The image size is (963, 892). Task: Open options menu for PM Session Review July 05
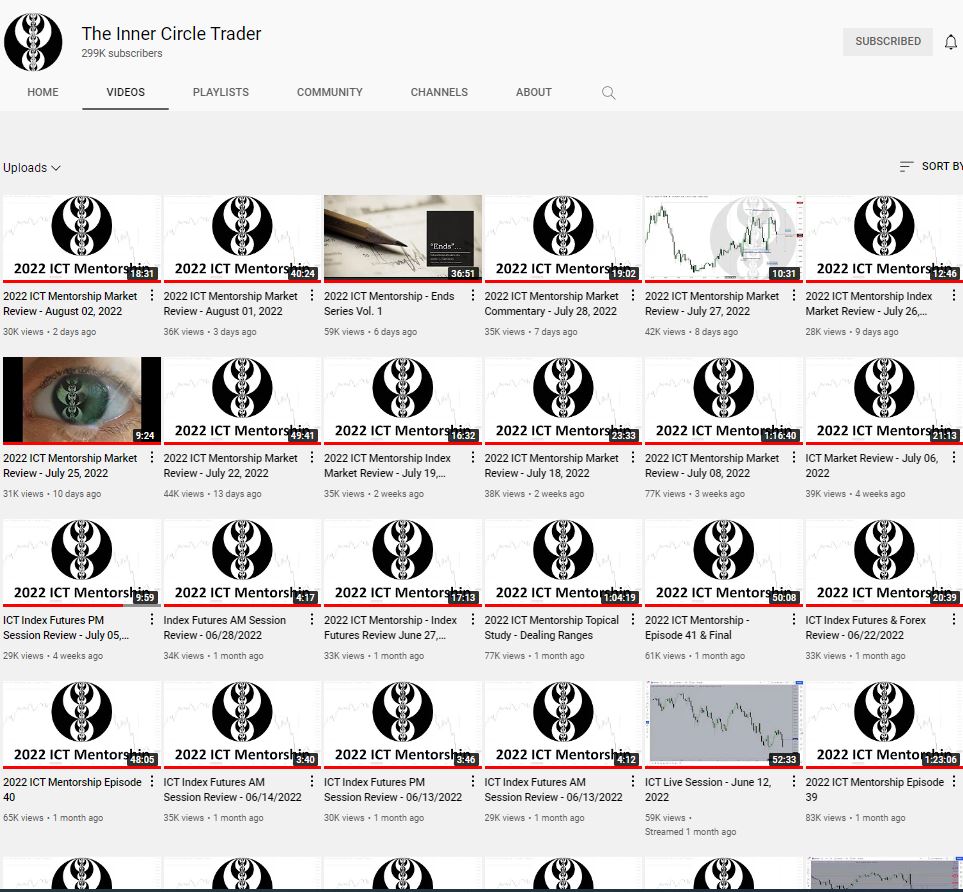click(x=152, y=619)
